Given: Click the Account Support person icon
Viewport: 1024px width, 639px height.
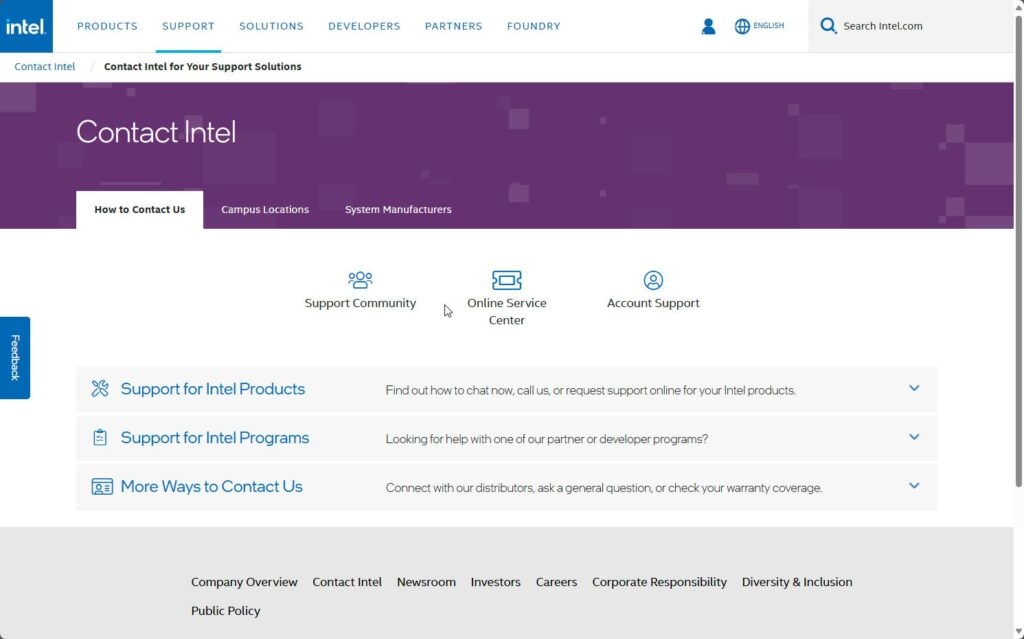Looking at the screenshot, I should click(x=652, y=280).
